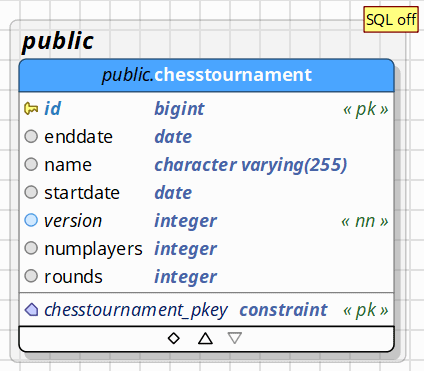Click the date type of enddate

point(173,137)
